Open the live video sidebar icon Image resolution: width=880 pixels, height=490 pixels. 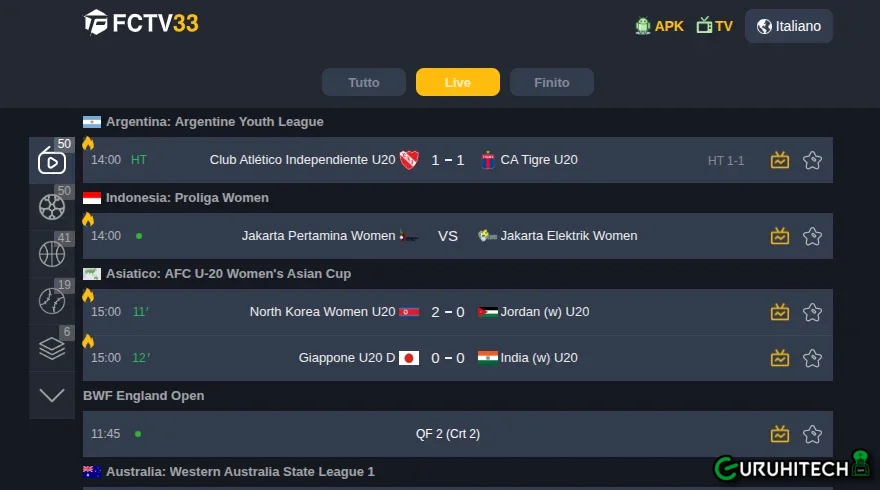52,161
